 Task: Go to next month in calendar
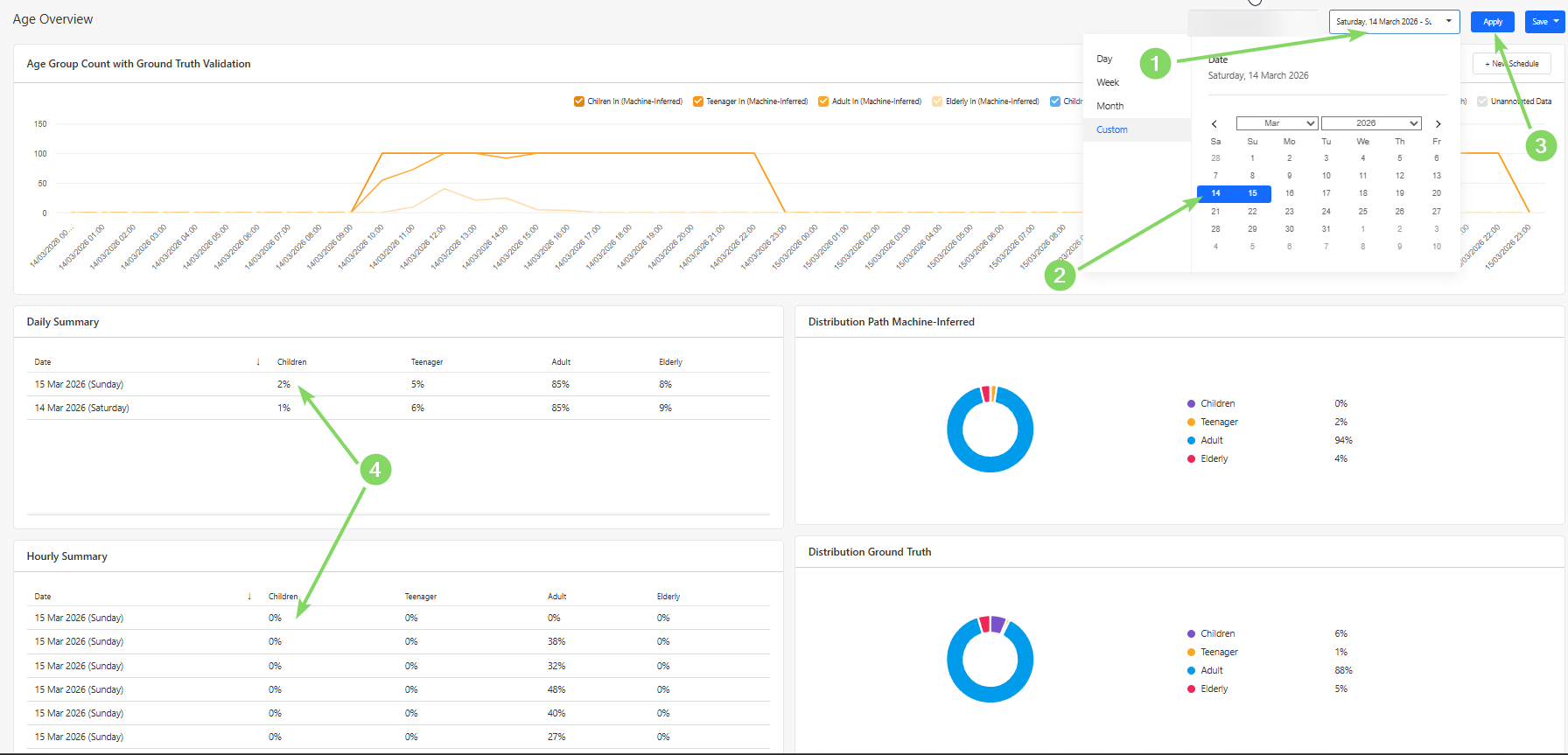pyautogui.click(x=1438, y=124)
